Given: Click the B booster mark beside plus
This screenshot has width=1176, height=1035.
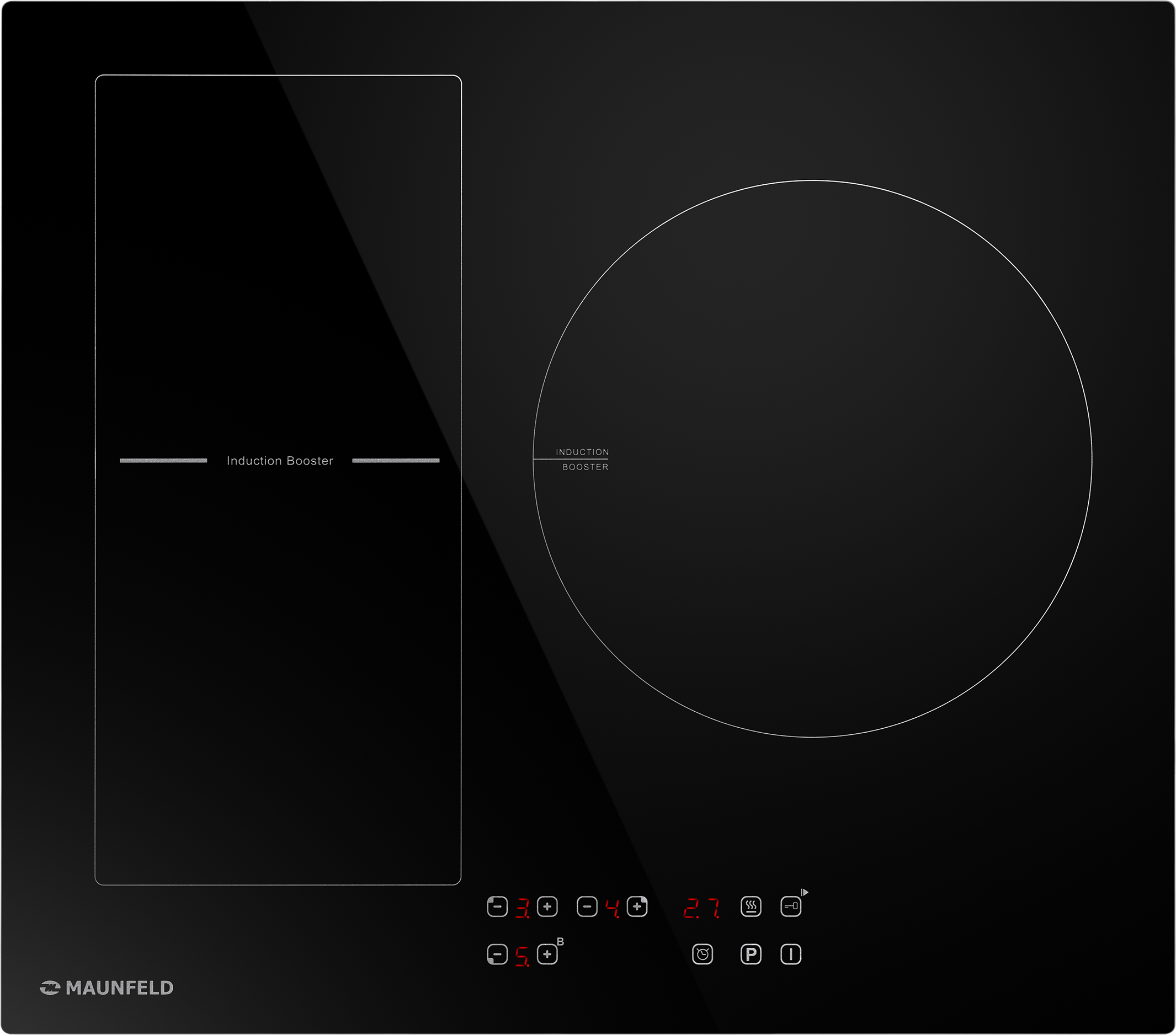Looking at the screenshot, I should [560, 942].
